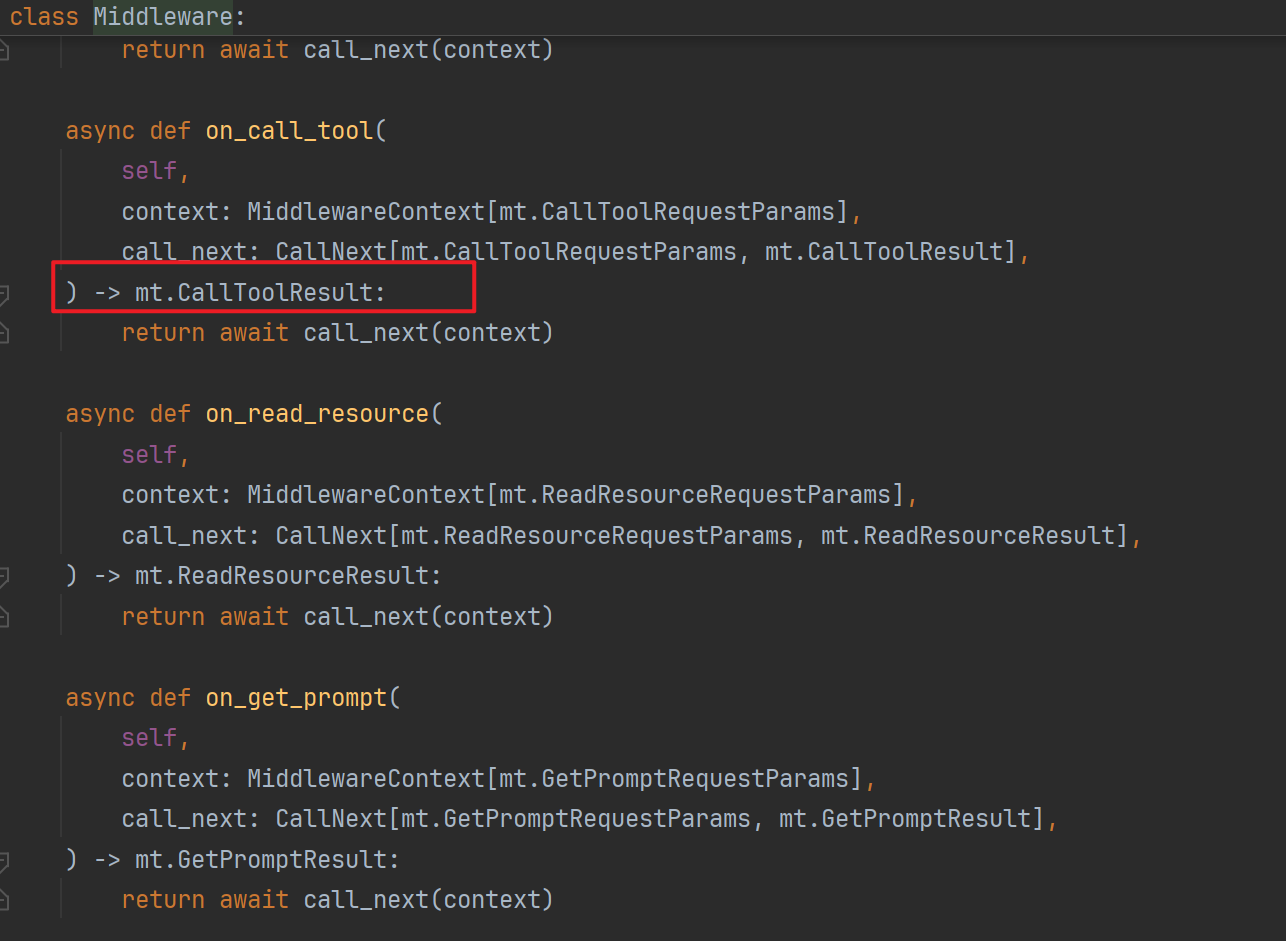The width and height of the screenshot is (1286, 941).
Task: Click MiddlewareContext[mt.CallToolRequestParams] type annotation
Action: (547, 212)
